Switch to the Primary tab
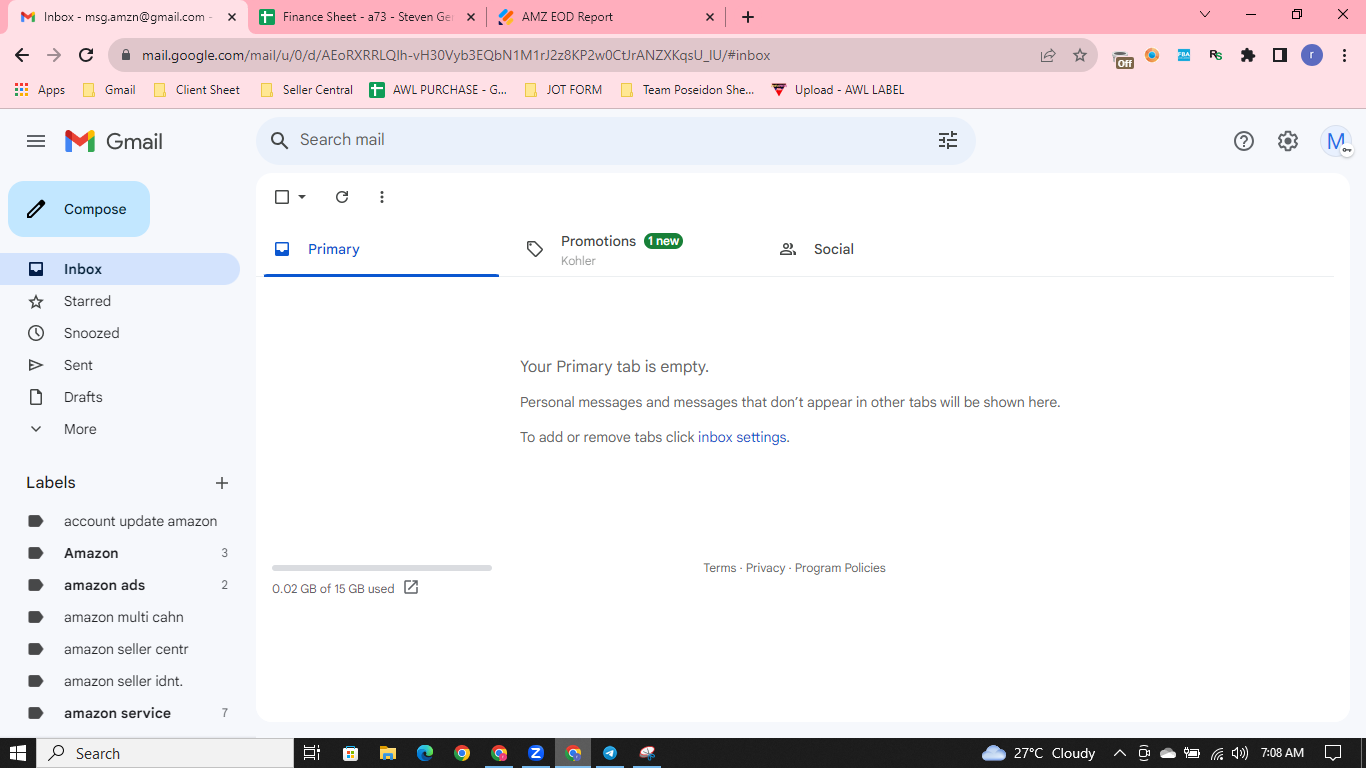 point(381,249)
